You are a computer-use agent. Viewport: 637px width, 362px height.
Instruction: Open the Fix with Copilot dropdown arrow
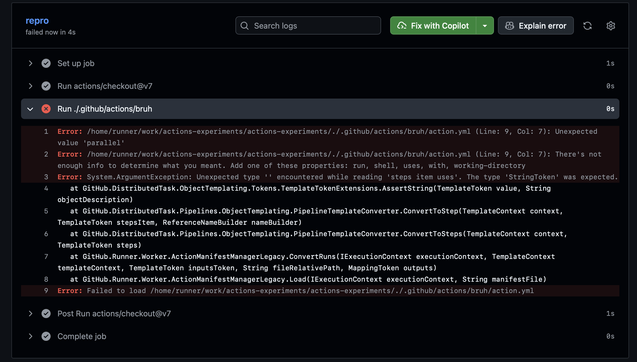[x=485, y=26]
